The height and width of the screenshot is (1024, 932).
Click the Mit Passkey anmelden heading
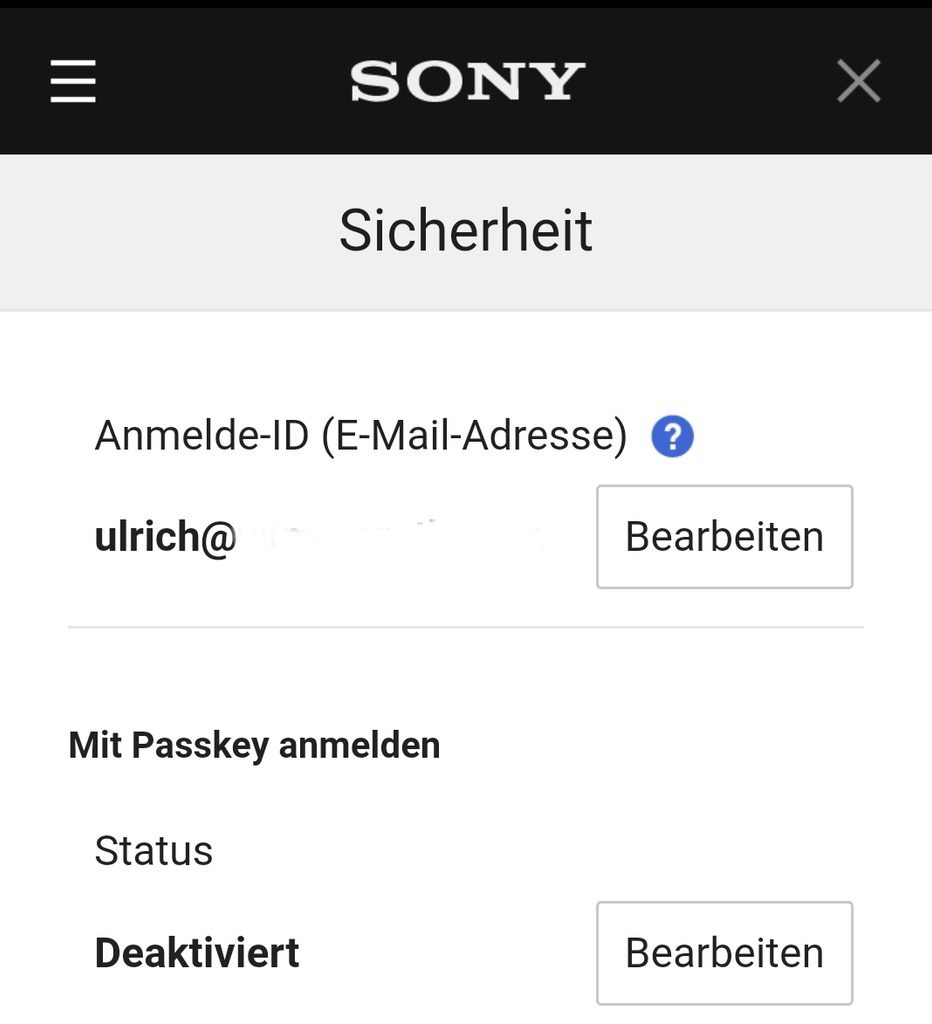click(x=254, y=746)
